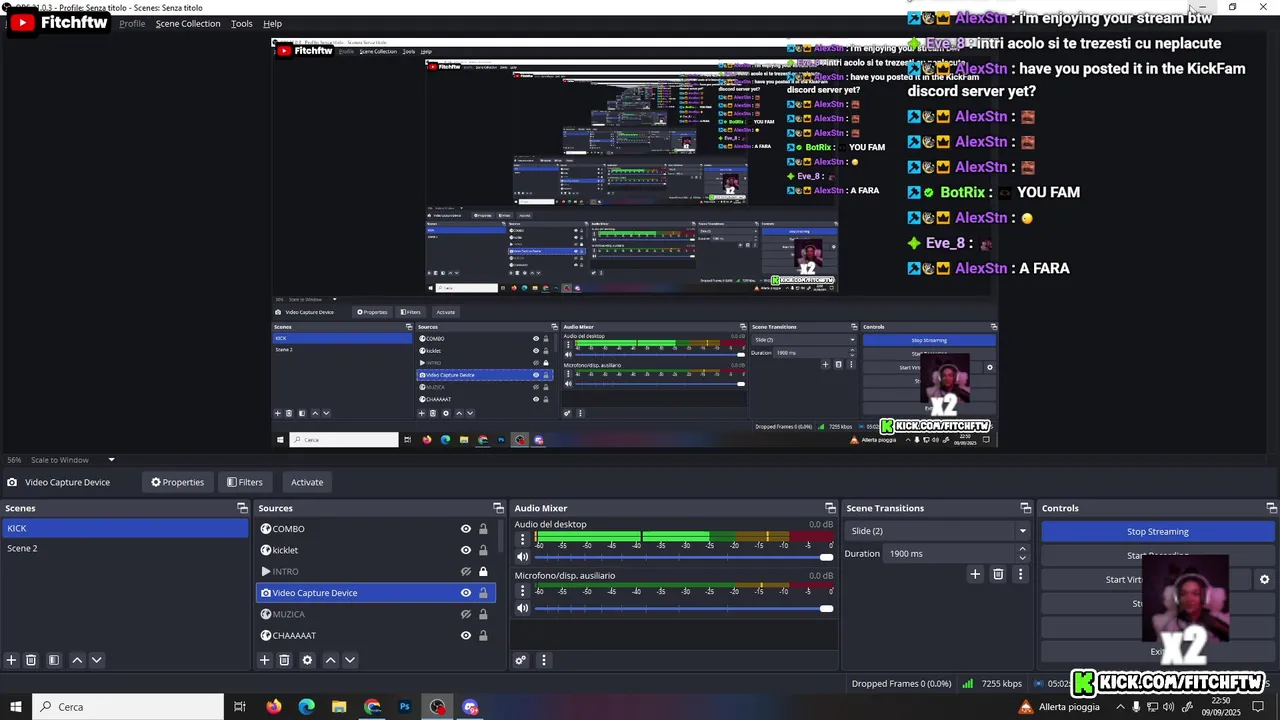Image resolution: width=1280 pixels, height=720 pixels.
Task: Undock the Scene Transitions panel
Action: pos(1025,508)
